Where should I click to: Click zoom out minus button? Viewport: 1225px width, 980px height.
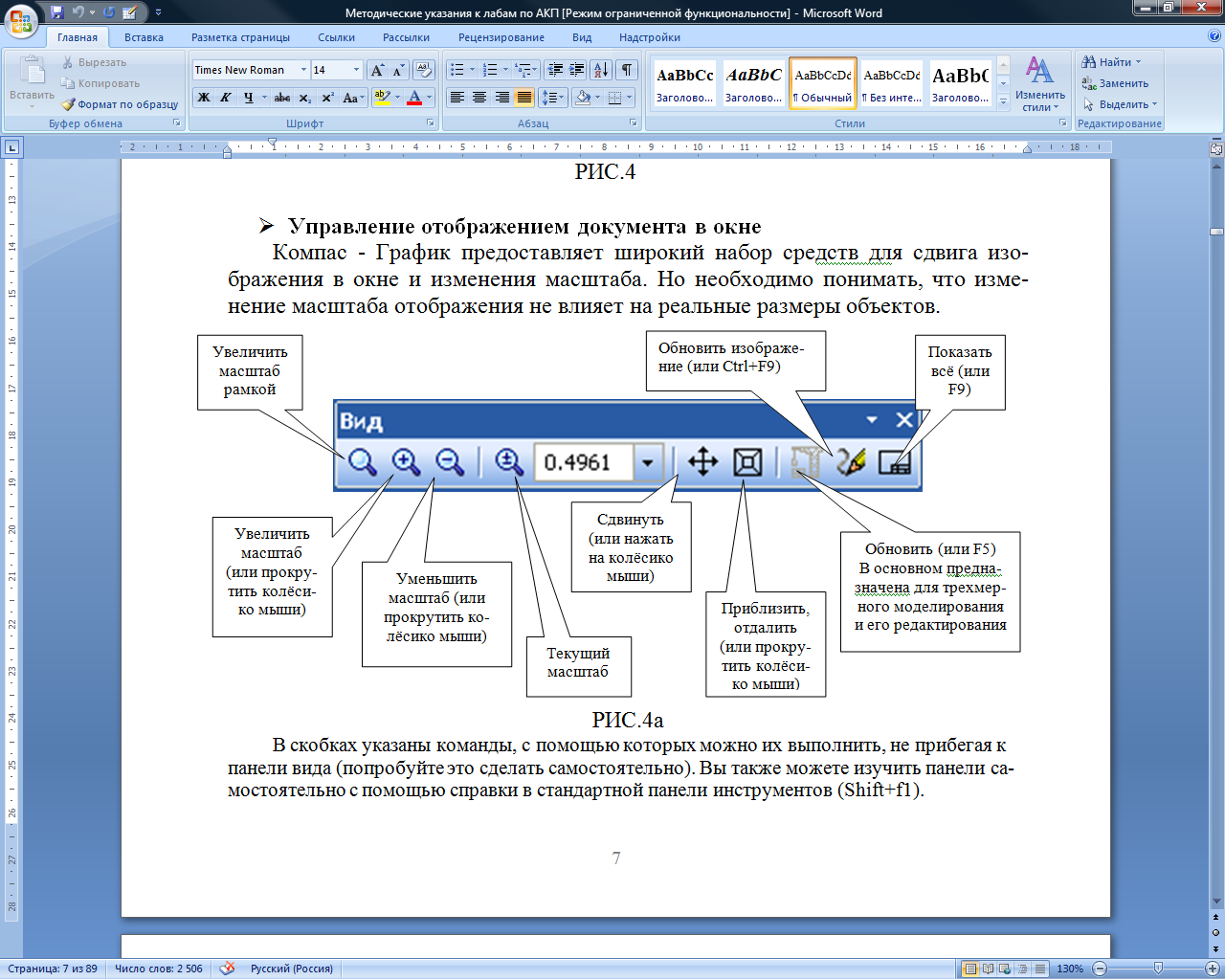point(1100,969)
